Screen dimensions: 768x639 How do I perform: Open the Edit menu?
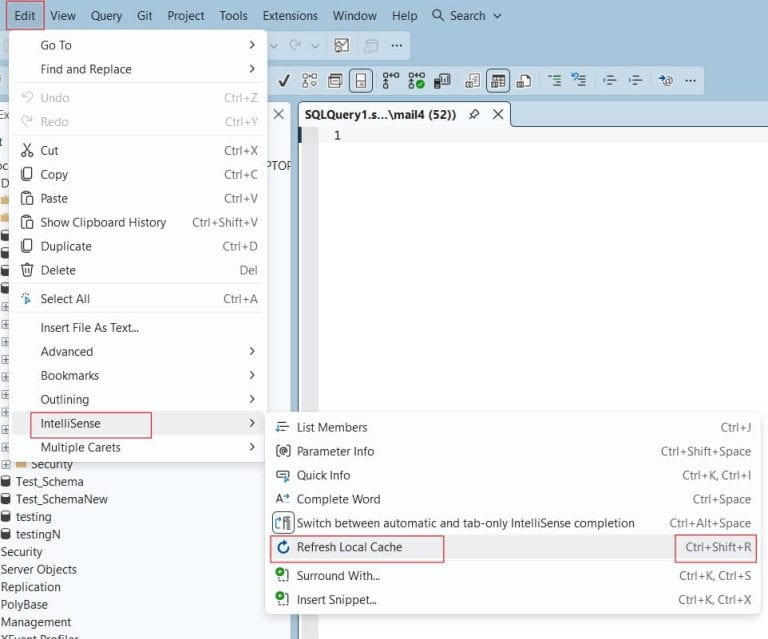(x=24, y=16)
